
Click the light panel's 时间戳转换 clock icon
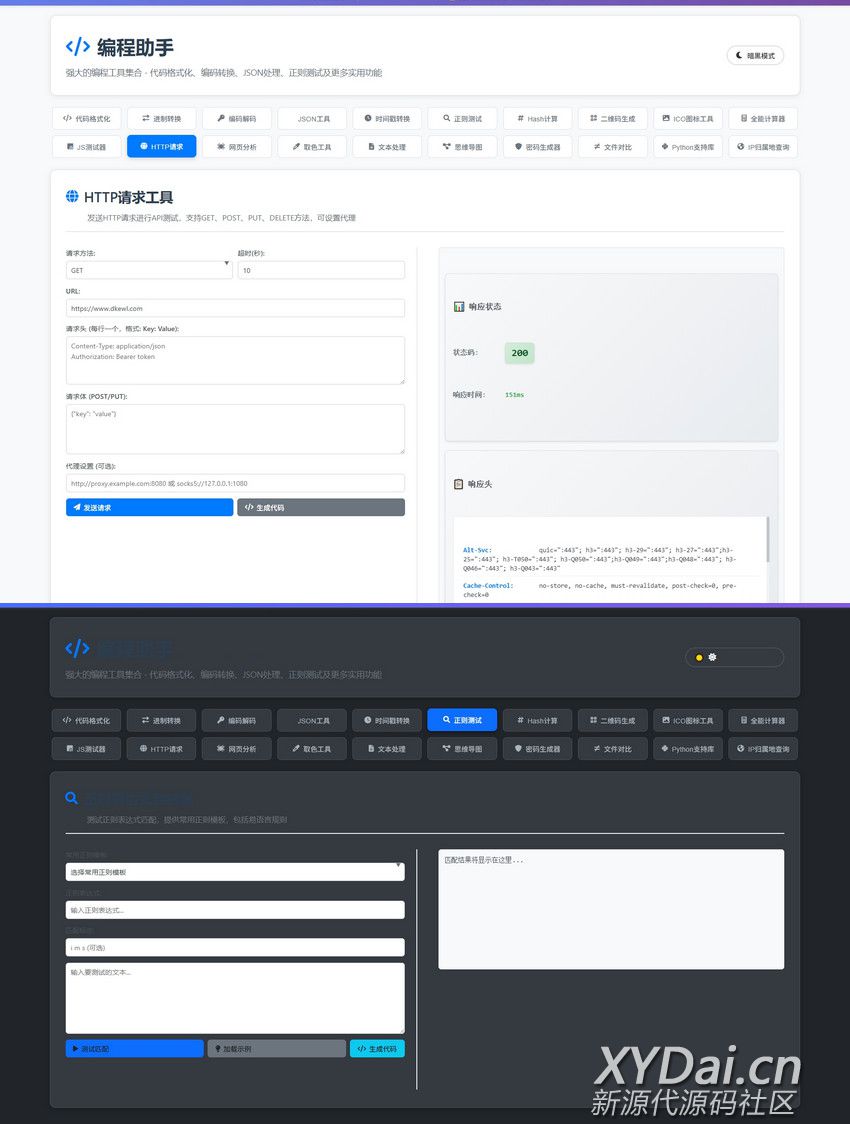click(x=368, y=118)
